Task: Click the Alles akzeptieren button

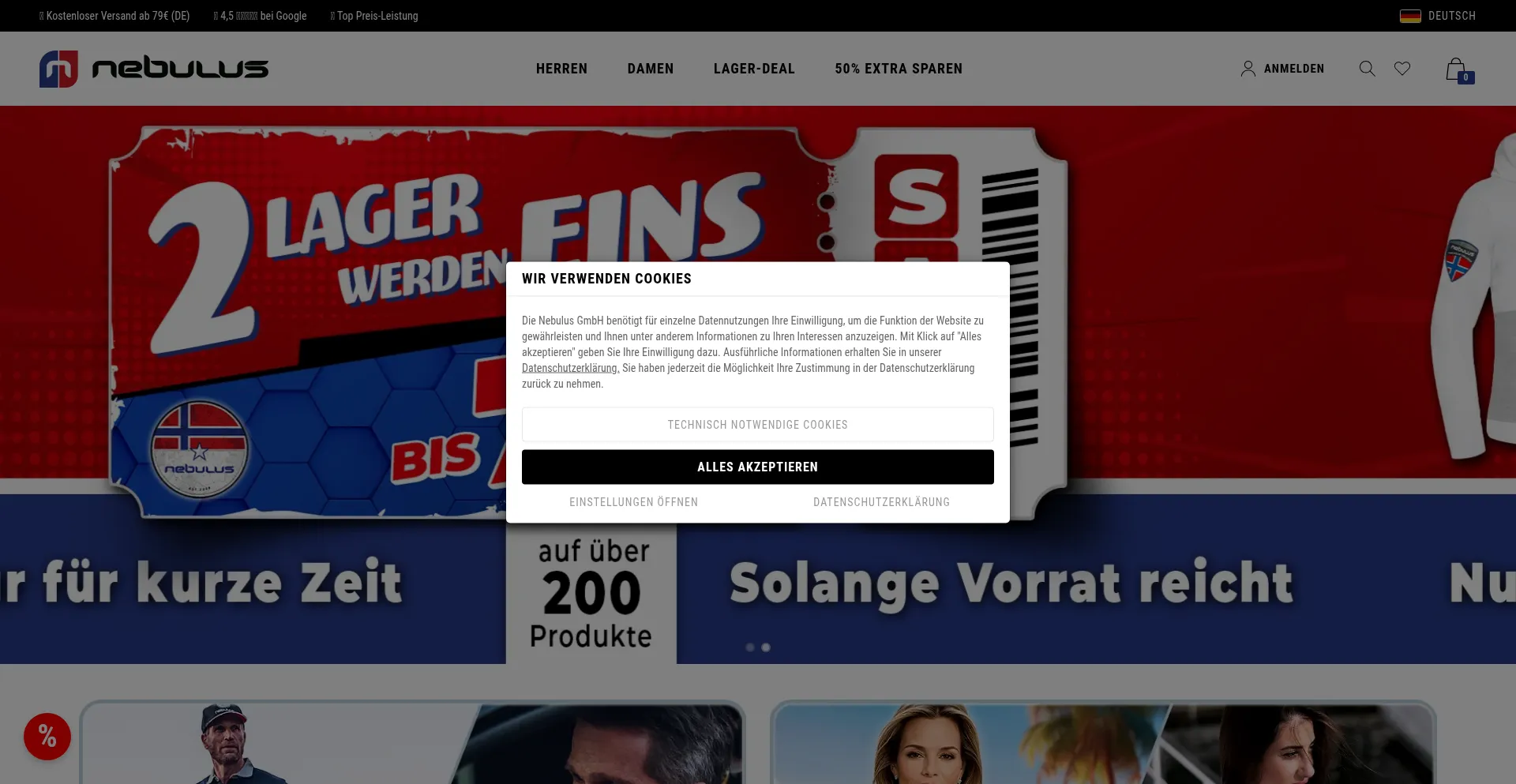Action: click(758, 467)
